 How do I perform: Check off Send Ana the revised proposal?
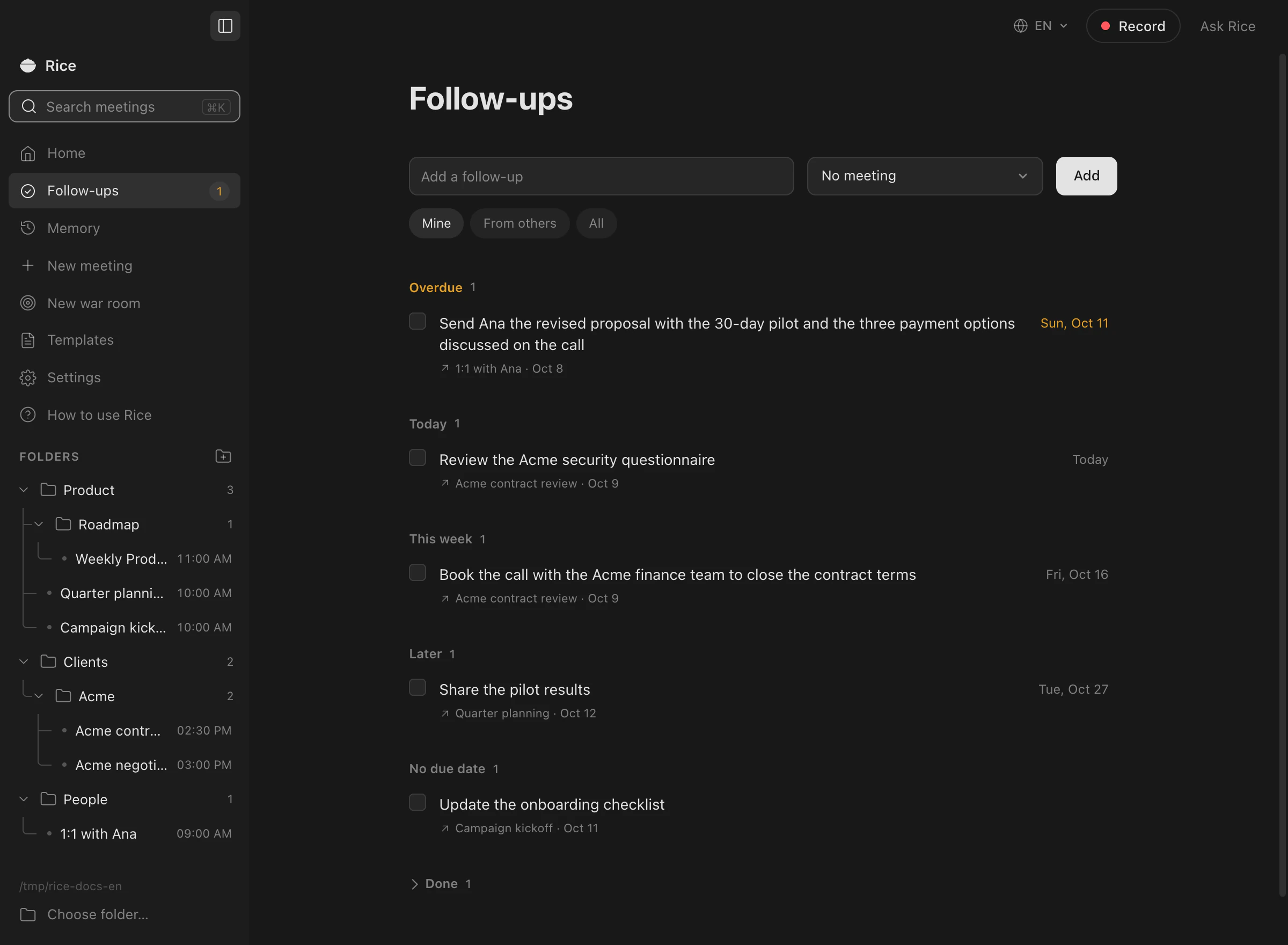[x=418, y=321]
